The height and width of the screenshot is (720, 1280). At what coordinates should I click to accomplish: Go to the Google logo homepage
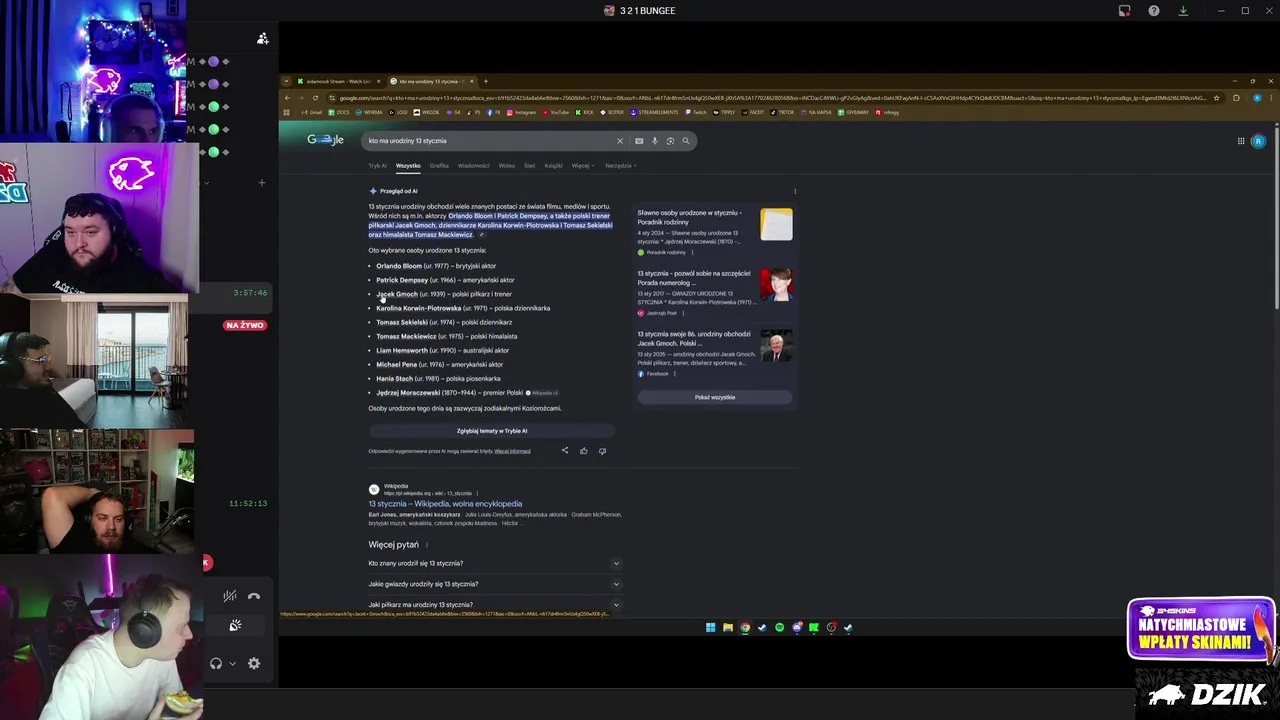coord(325,140)
